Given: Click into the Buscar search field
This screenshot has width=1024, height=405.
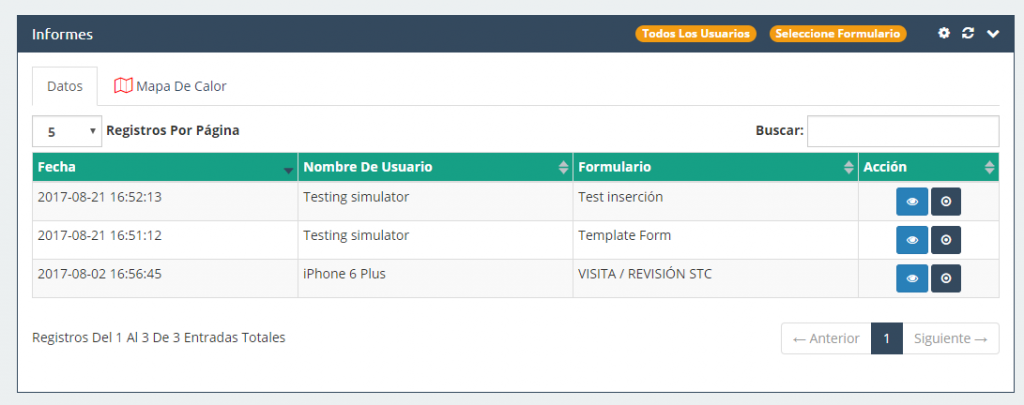Looking at the screenshot, I should tap(903, 131).
